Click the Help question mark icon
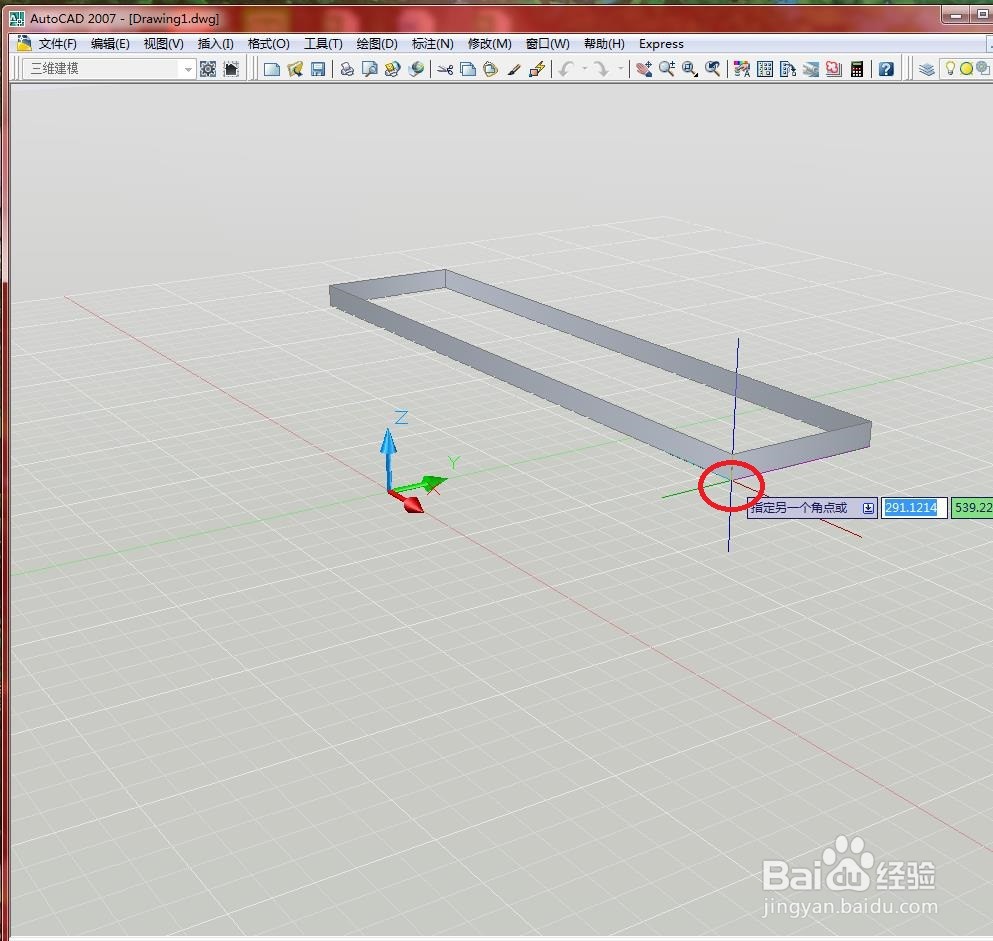This screenshot has width=993, height=941. 886,69
